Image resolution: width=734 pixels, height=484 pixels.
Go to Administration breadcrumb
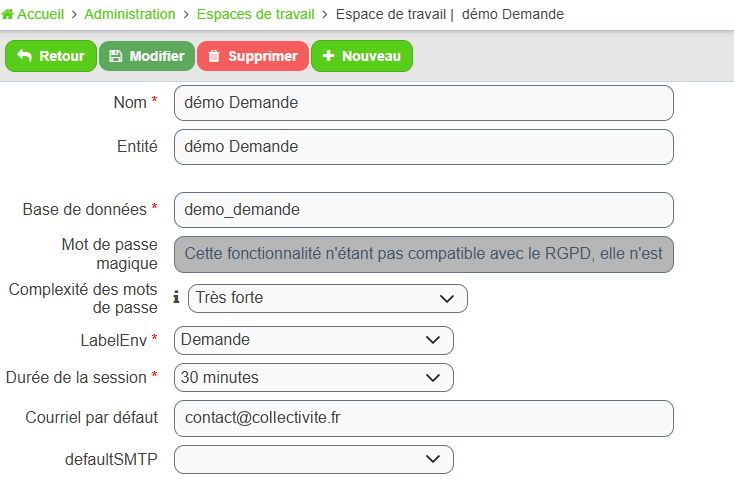click(x=130, y=15)
